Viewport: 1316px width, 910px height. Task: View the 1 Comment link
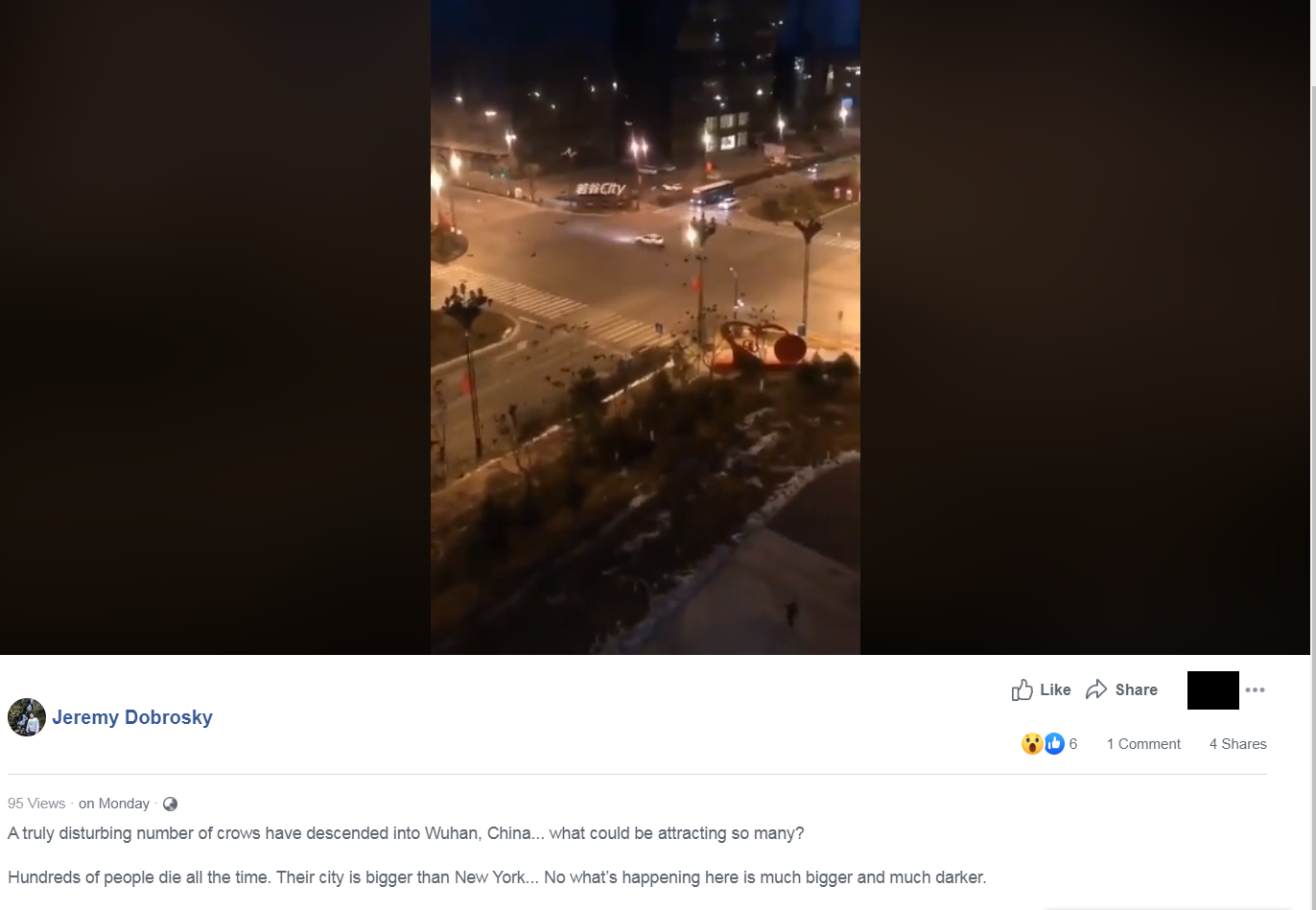[x=1143, y=744]
